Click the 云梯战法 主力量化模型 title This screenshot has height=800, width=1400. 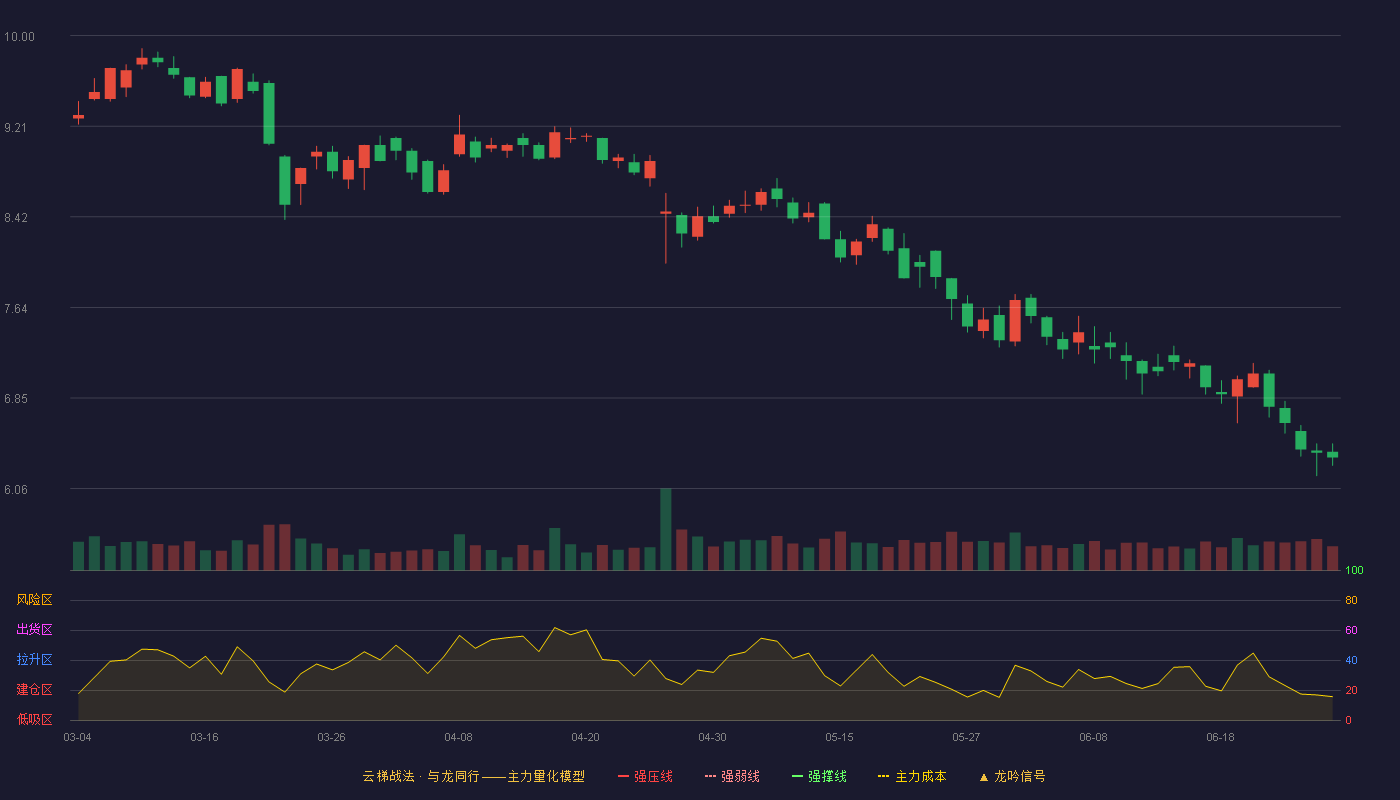click(x=473, y=776)
